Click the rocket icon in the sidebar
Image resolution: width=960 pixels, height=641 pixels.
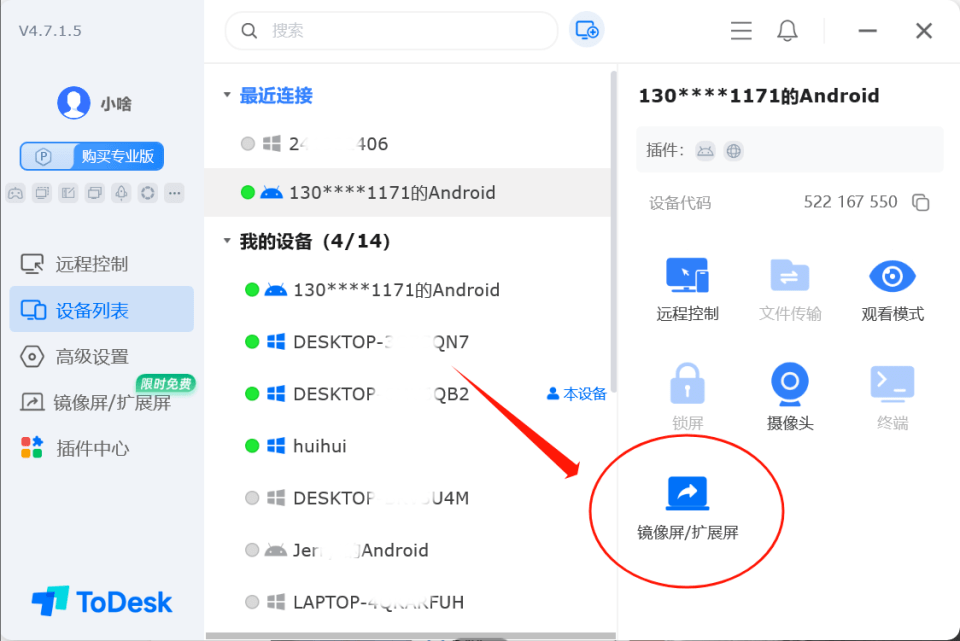[x=121, y=193]
